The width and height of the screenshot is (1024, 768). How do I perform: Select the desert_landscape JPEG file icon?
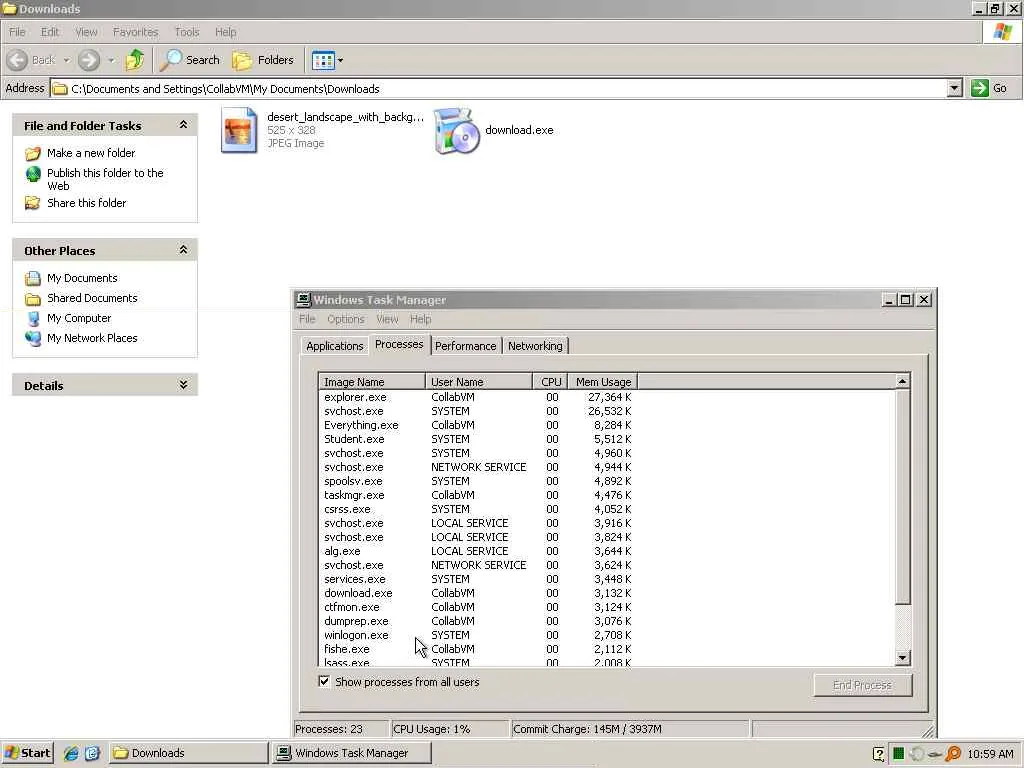[x=239, y=130]
